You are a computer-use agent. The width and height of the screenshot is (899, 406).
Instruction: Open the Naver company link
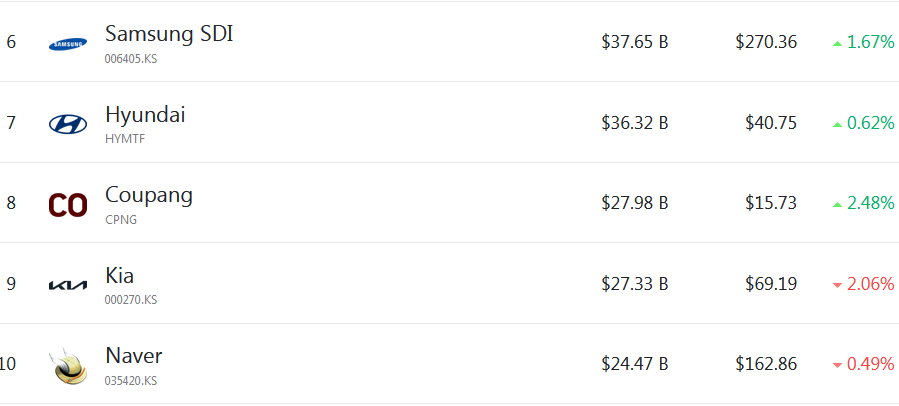pyautogui.click(x=134, y=356)
